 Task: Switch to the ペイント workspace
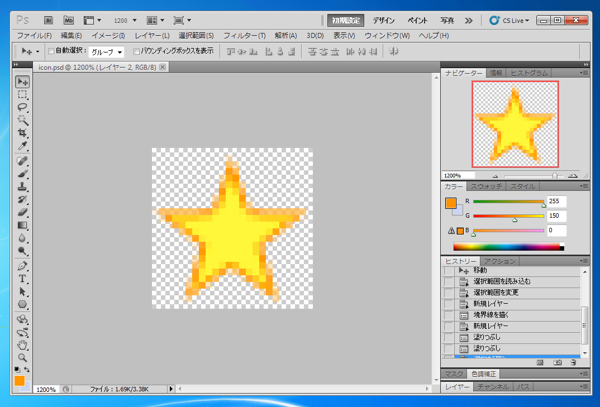click(x=418, y=20)
